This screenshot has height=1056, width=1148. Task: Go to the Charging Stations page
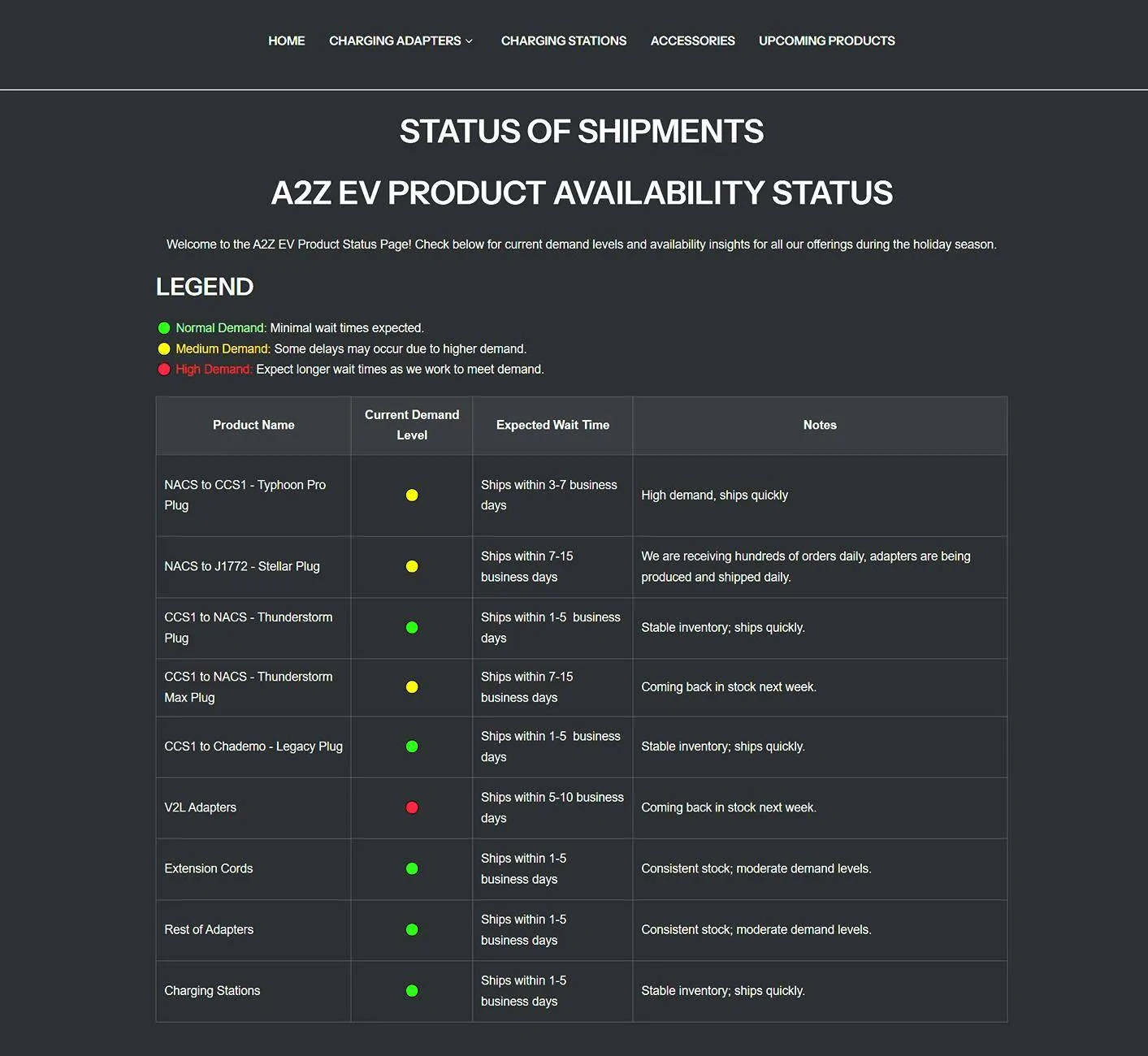[x=563, y=41]
